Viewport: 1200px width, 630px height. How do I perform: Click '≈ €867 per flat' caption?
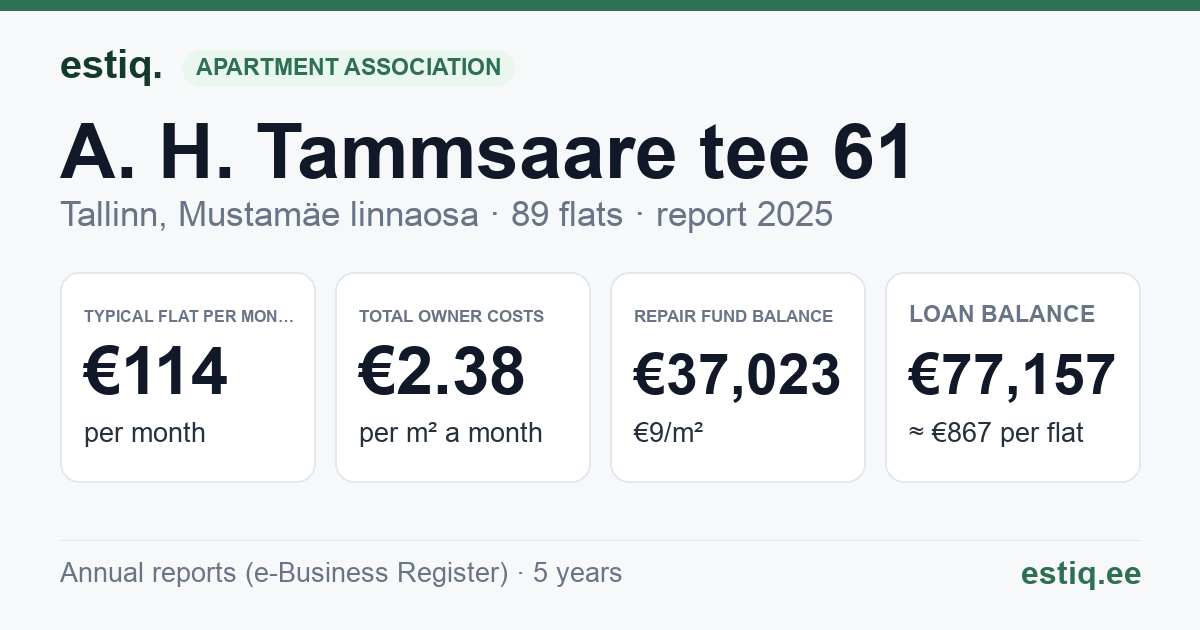(x=996, y=433)
